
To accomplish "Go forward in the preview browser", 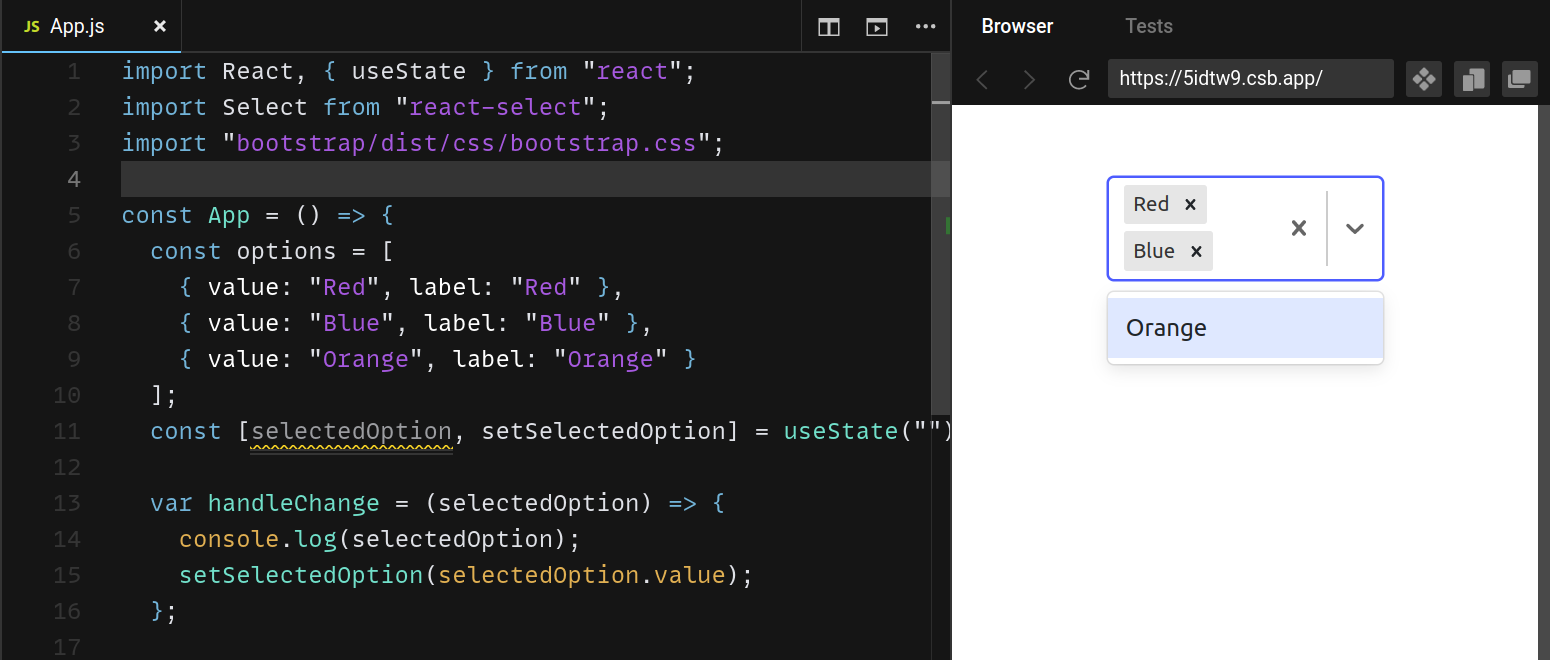I will (1029, 79).
